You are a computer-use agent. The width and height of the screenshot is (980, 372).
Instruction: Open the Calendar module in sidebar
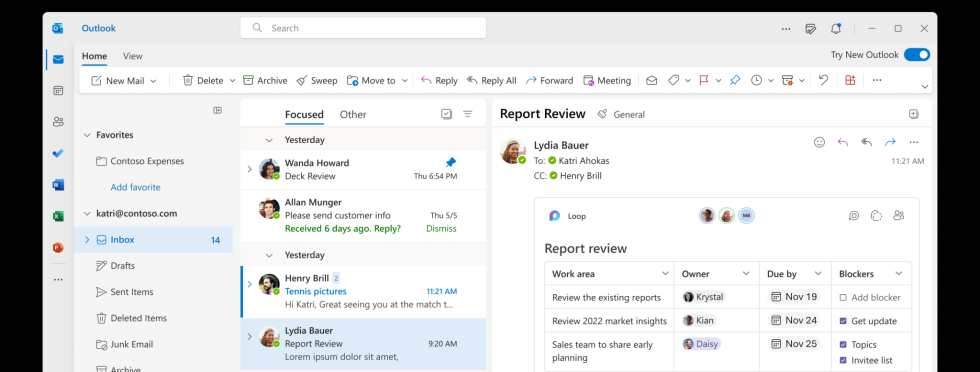coord(58,91)
